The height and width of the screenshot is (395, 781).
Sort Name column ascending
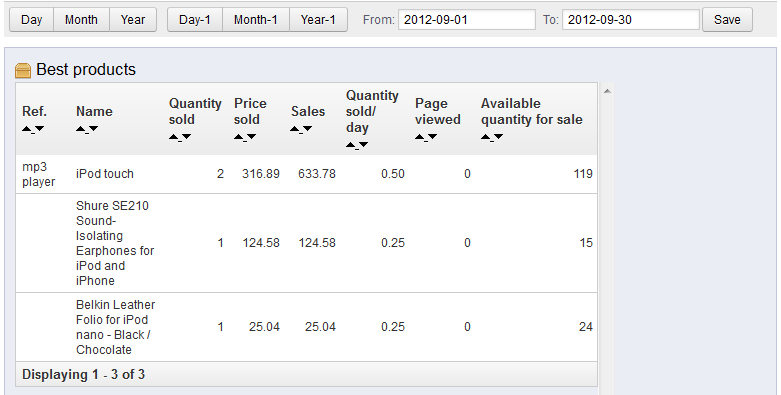pyautogui.click(x=80, y=129)
